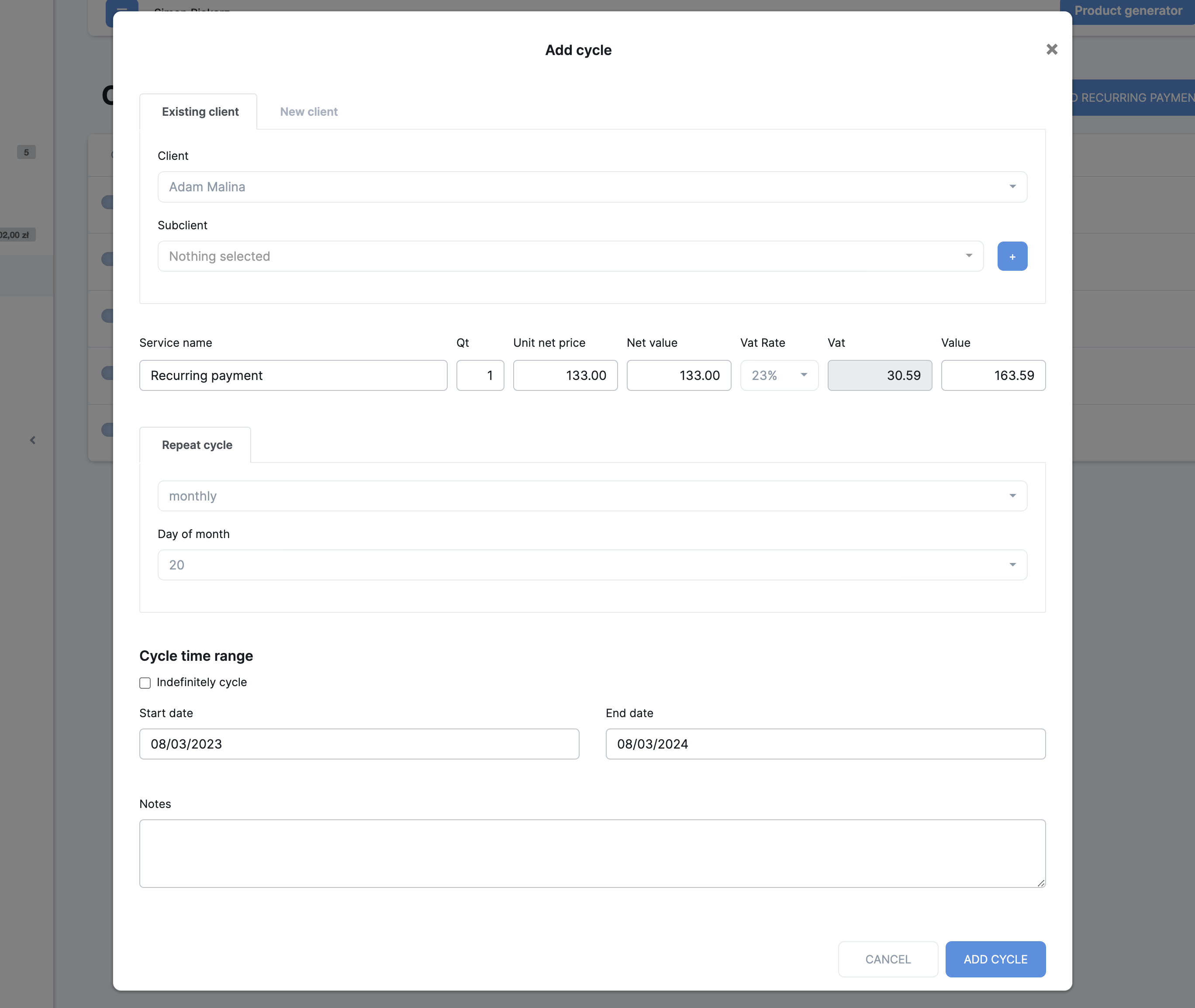
Task: Click the CANCEL button
Action: coord(888,960)
